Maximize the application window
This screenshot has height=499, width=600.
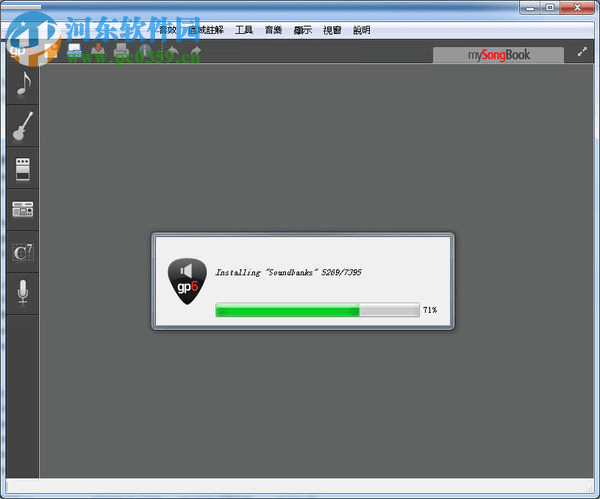coord(550,8)
